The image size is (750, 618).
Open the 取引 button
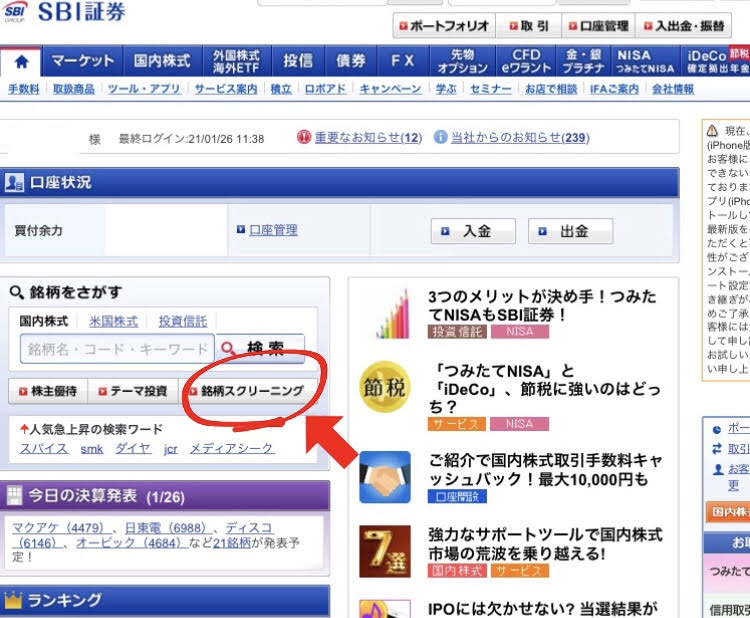tap(528, 26)
